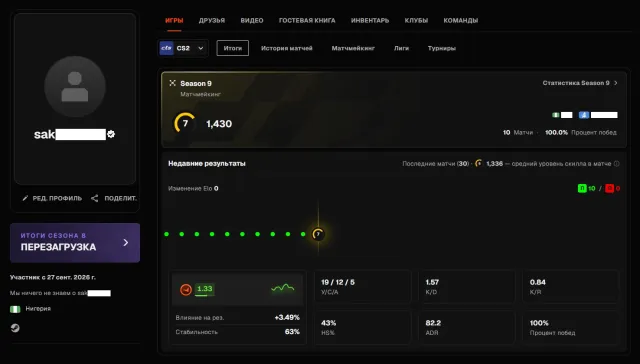Click the 1,430 Elo value
This screenshot has height=364, width=640.
(219, 124)
